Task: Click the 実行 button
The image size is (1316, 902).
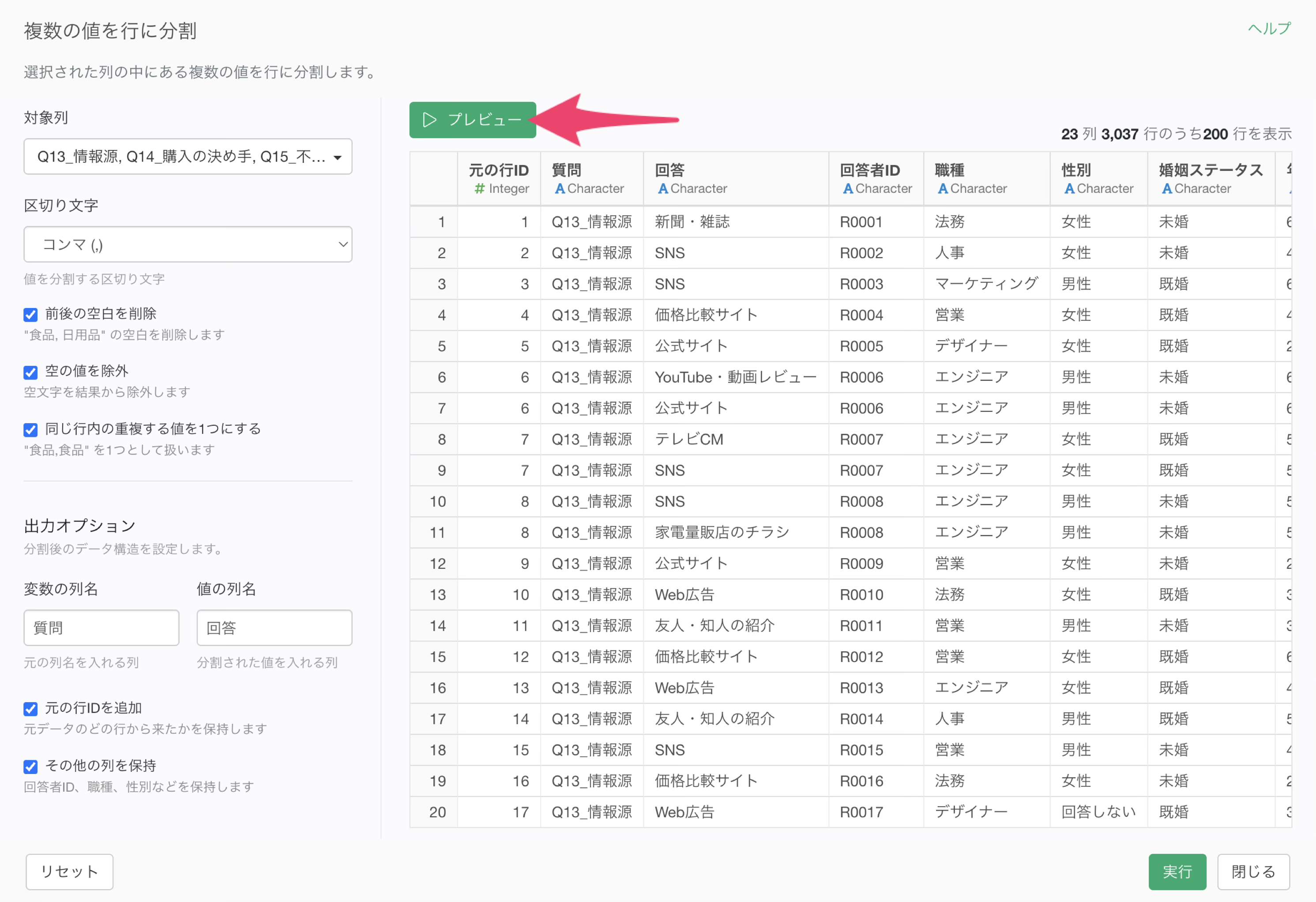Action: pos(1177,872)
